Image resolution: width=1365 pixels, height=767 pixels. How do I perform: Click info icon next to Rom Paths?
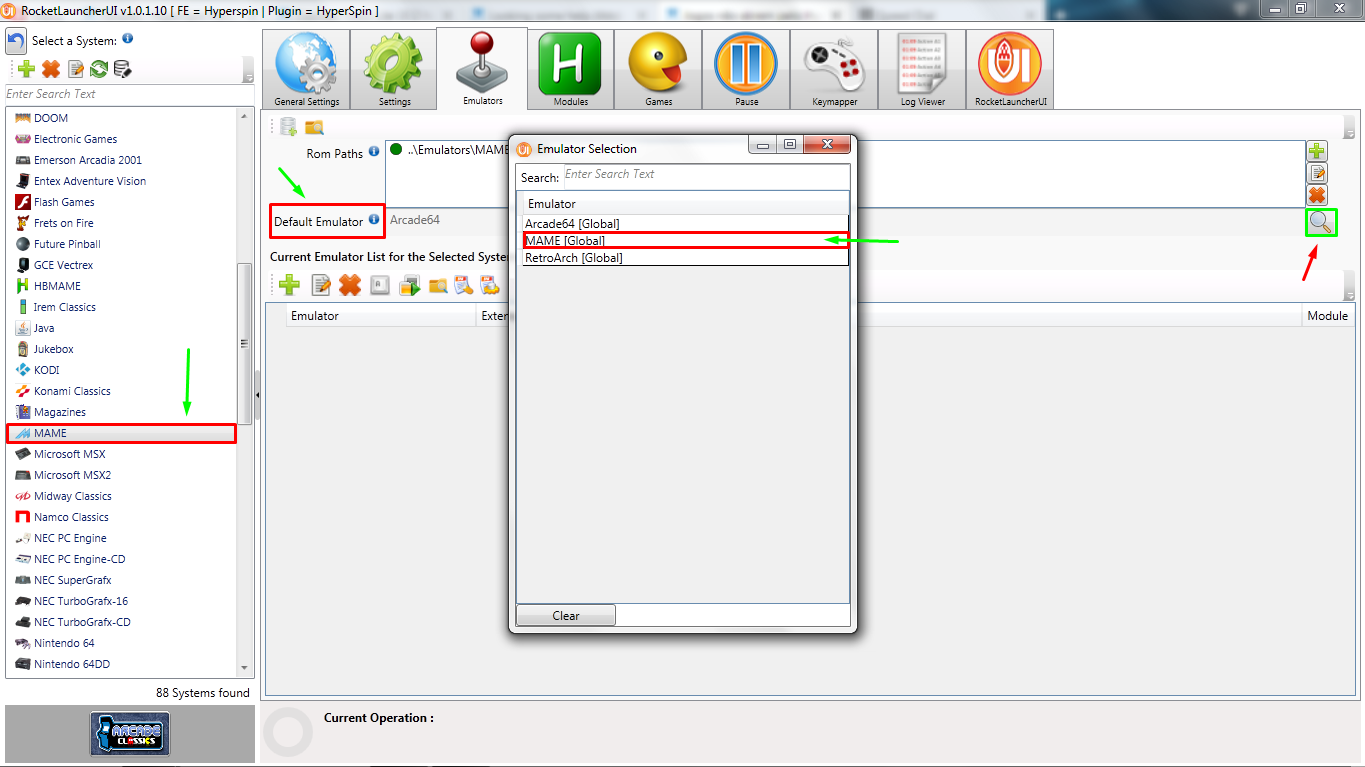point(374,152)
